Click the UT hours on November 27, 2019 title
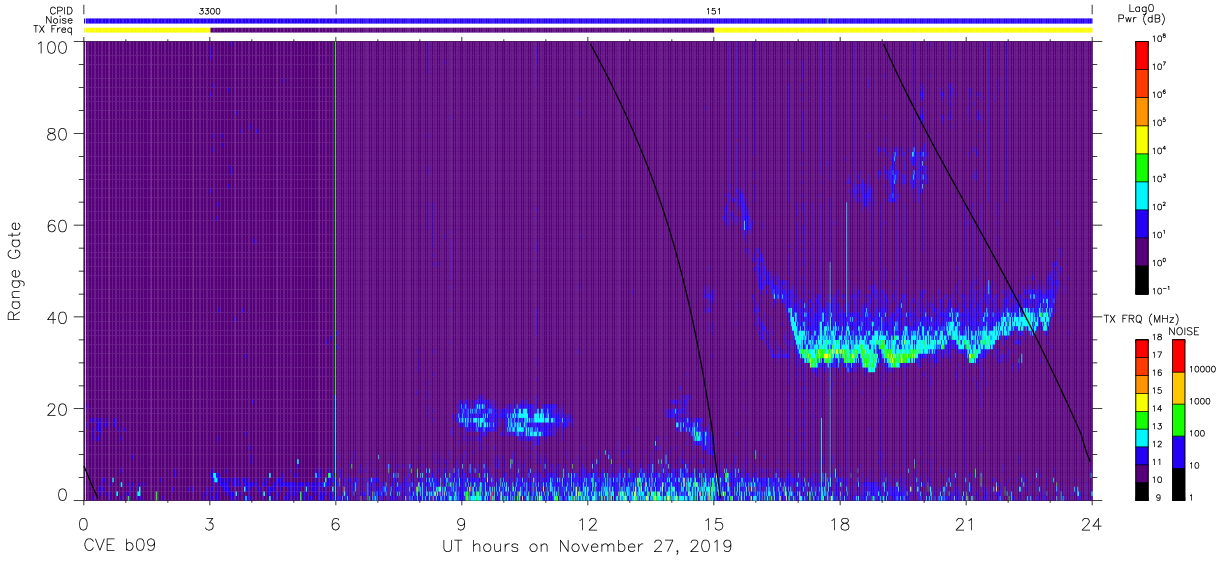Screen dimensions: 1228x567 tap(588, 547)
